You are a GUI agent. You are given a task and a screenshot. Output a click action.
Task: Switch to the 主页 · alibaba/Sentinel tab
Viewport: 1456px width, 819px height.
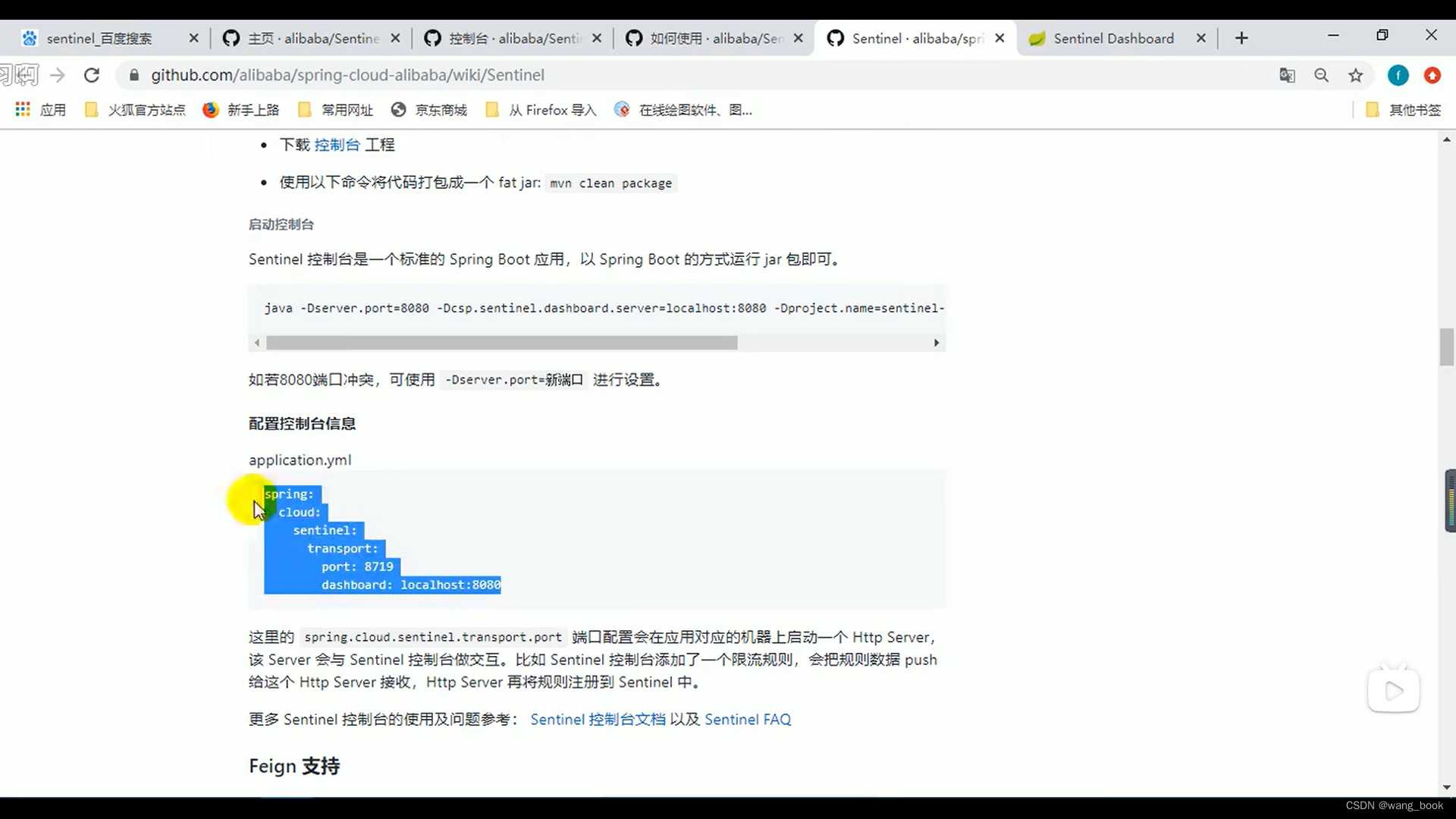(312, 39)
